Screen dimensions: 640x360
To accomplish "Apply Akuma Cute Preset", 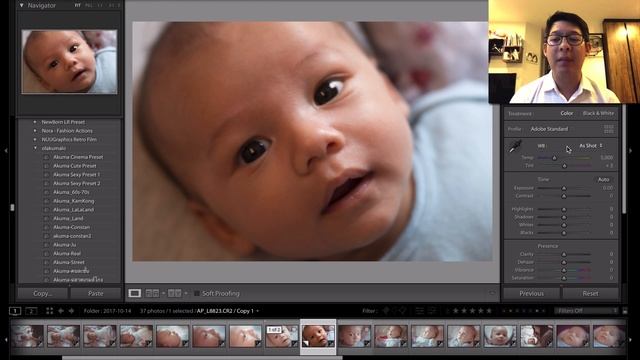I will tap(75, 166).
